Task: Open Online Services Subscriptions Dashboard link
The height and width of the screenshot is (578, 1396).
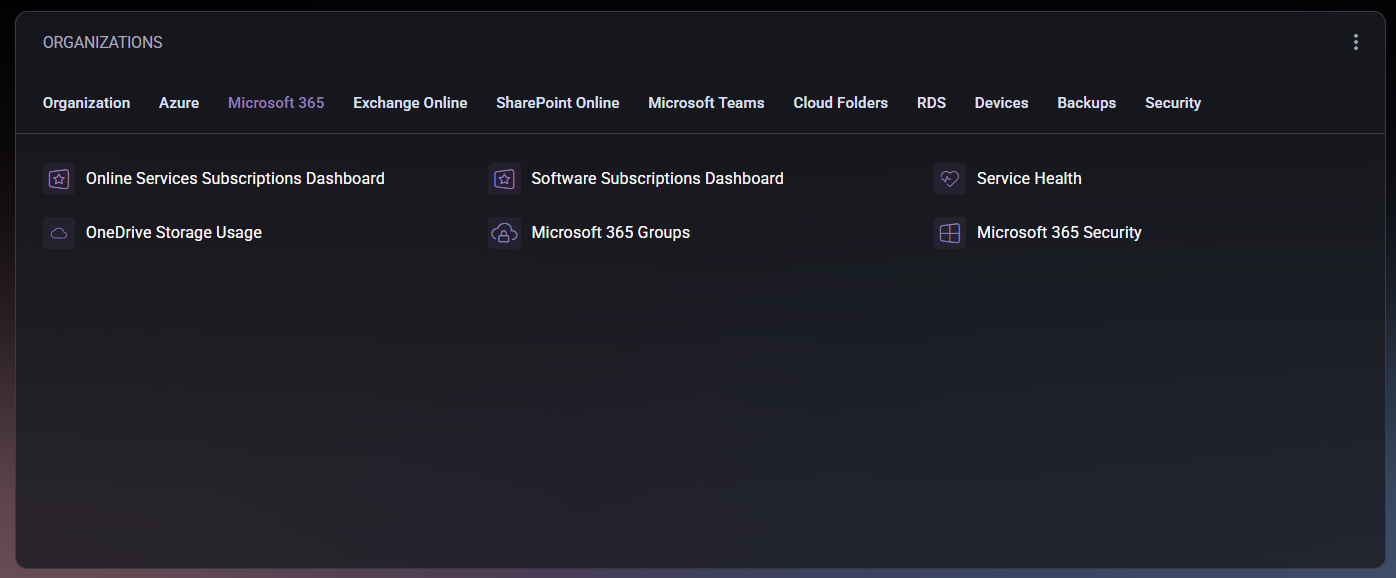Action: pyautogui.click(x=235, y=179)
